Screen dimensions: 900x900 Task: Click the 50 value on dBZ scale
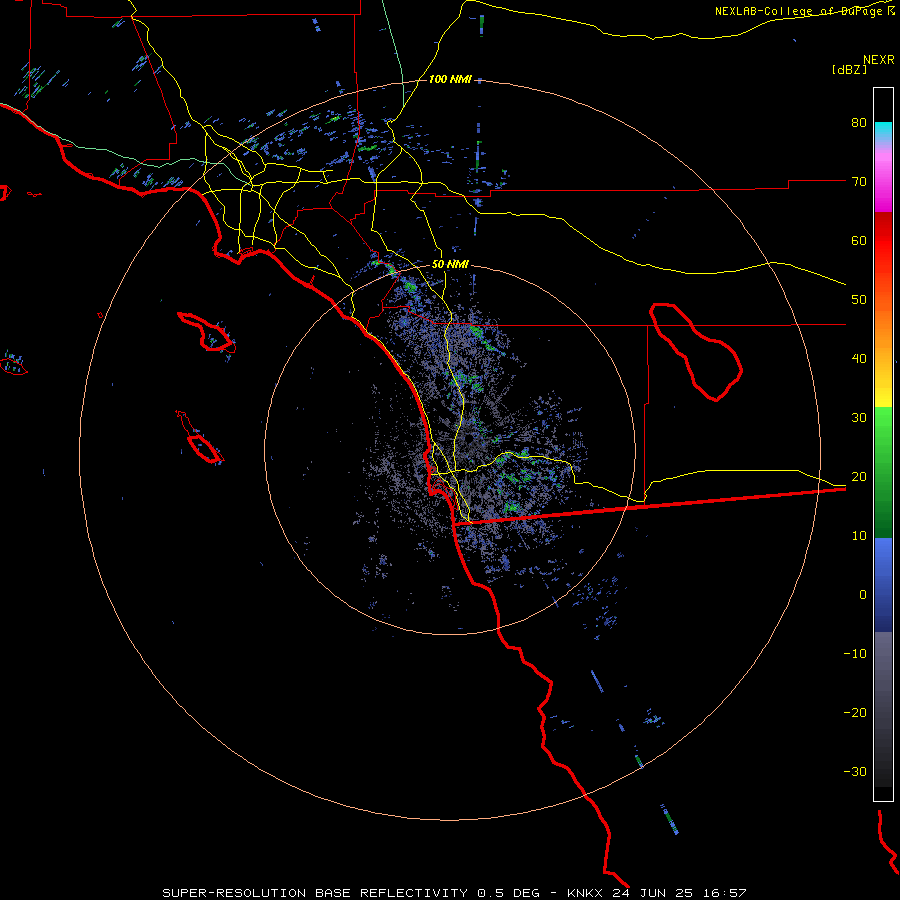[859, 300]
